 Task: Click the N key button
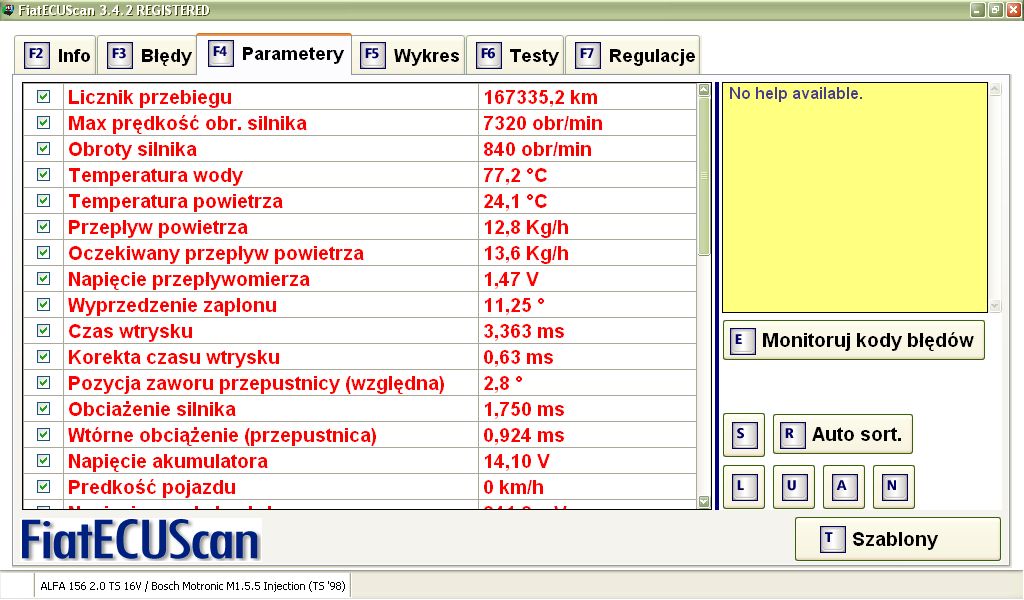point(893,486)
